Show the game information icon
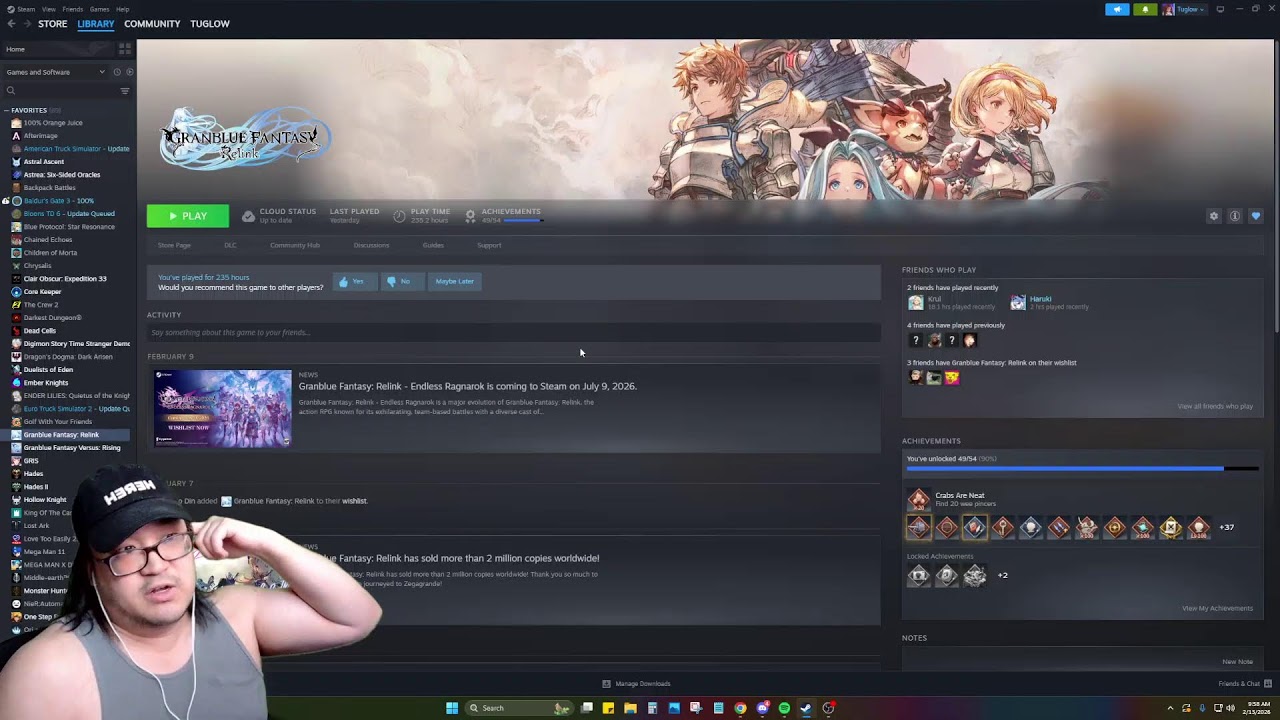 [x=1235, y=216]
